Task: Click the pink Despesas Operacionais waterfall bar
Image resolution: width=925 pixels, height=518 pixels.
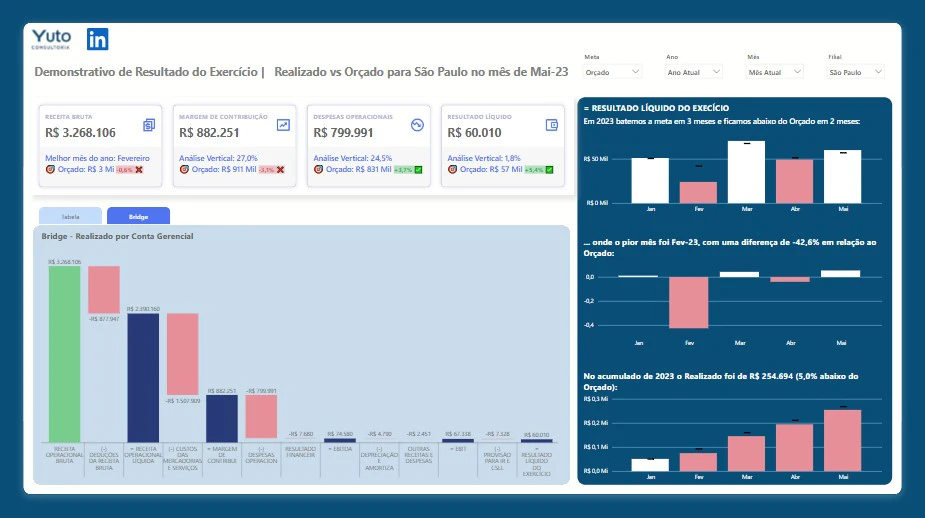Action: (261, 417)
